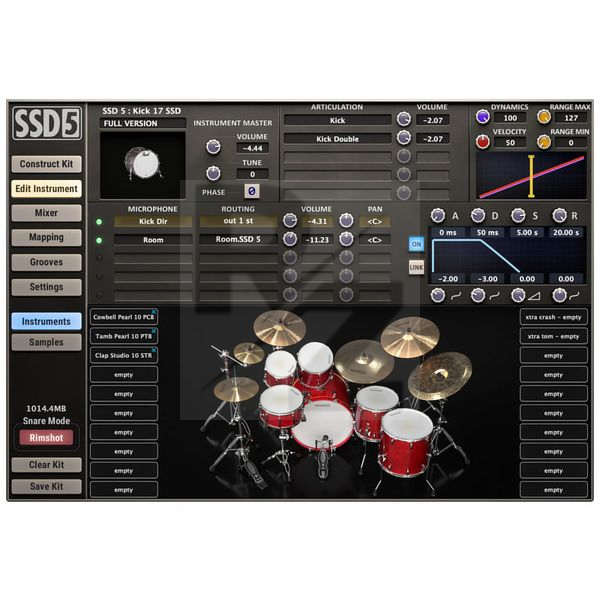Open the xtra crash - empty slot
Image resolution: width=600 pixels, height=600 pixels.
coord(553,317)
